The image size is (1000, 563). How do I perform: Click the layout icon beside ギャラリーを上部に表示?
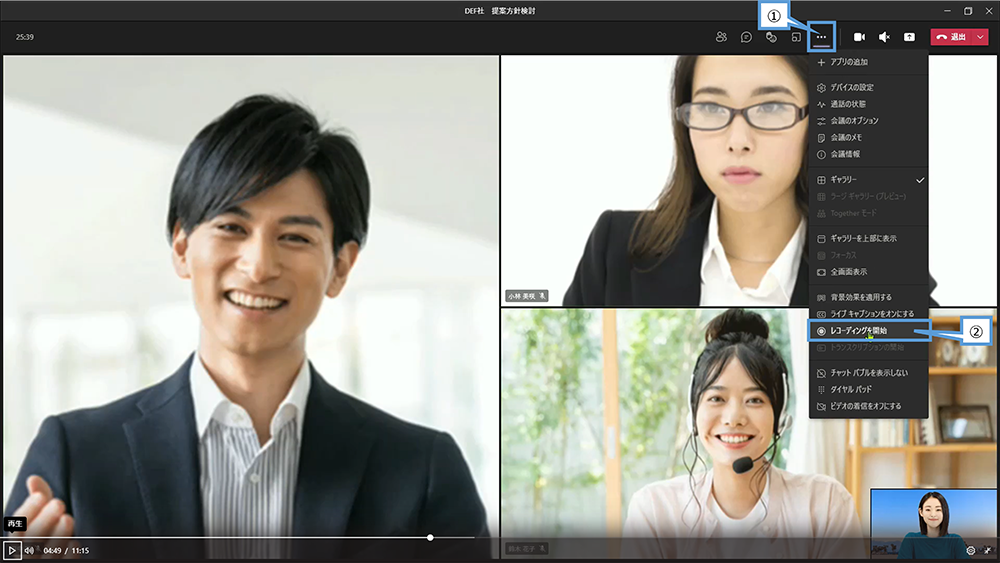click(821, 239)
